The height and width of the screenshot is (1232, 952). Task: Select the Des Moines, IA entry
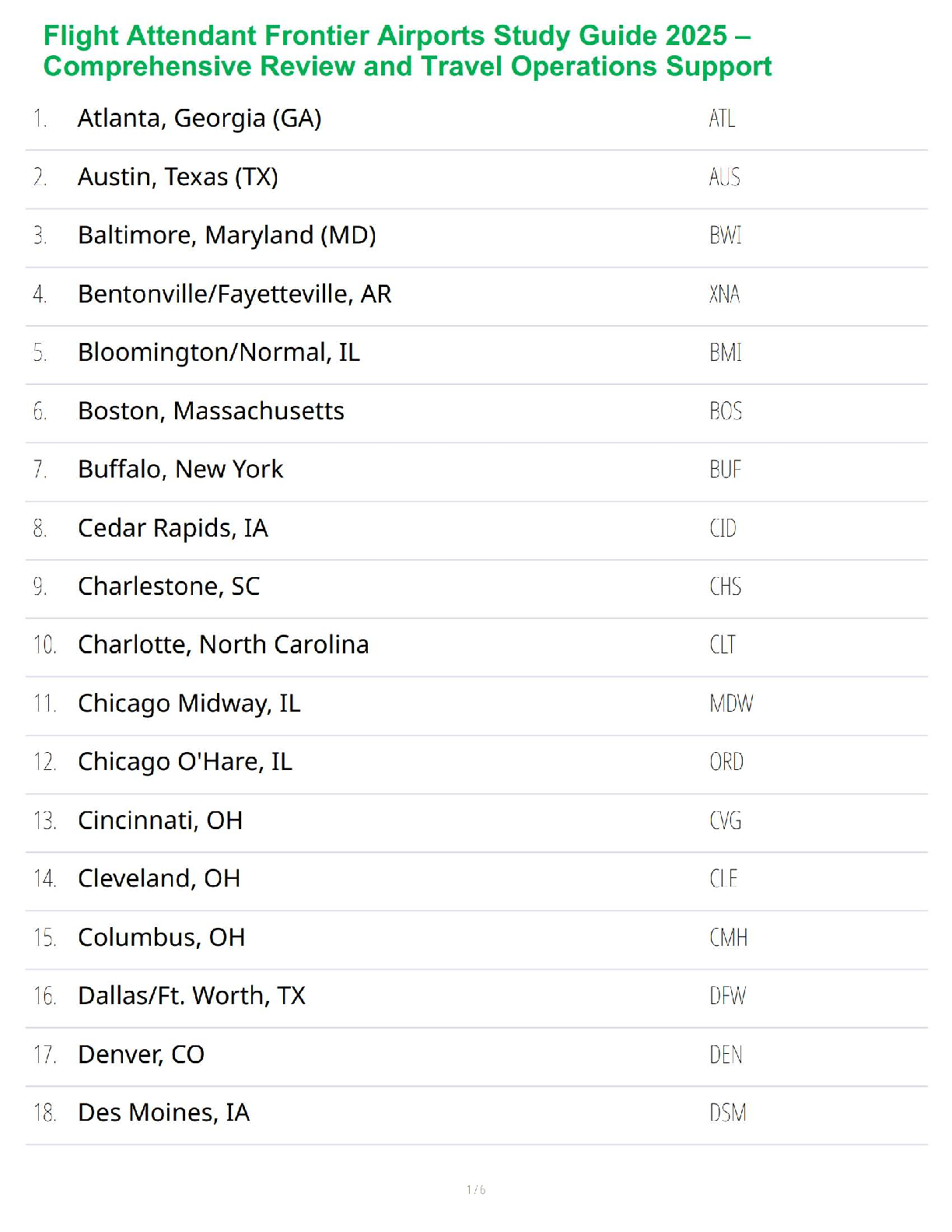(x=163, y=1113)
